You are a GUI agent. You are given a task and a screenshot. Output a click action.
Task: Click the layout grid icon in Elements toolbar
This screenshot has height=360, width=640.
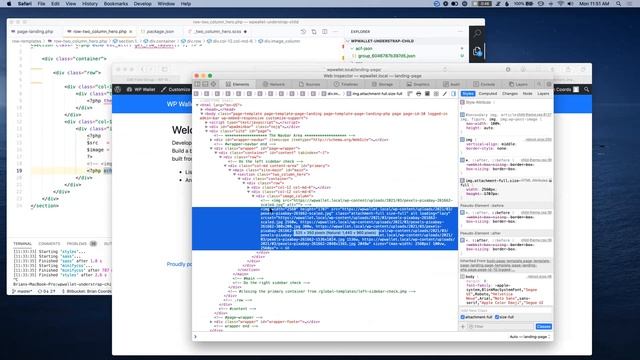[x=436, y=94]
